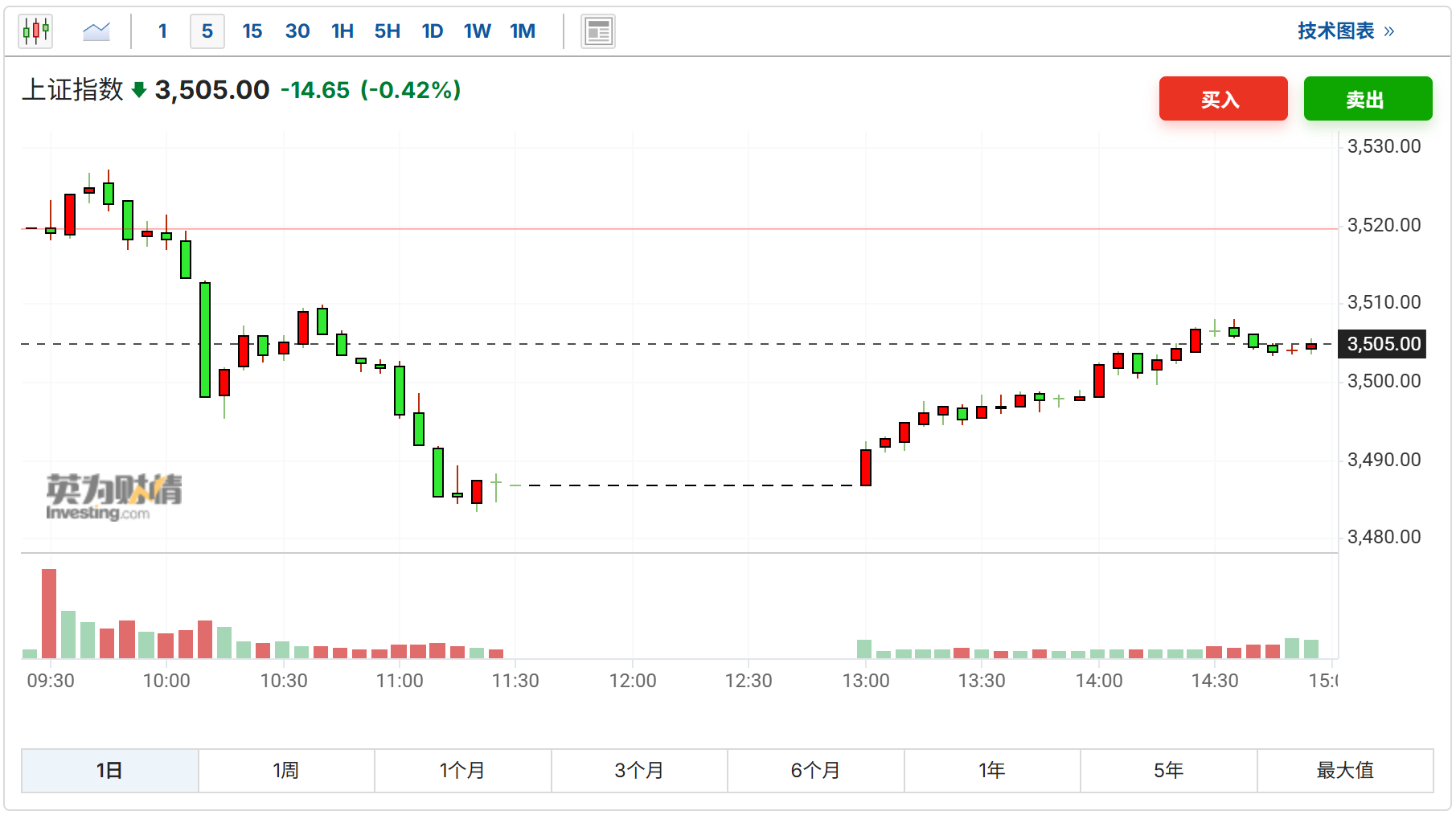Select the 1W interval
Viewport: 1456px width, 819px height.
click(x=478, y=31)
